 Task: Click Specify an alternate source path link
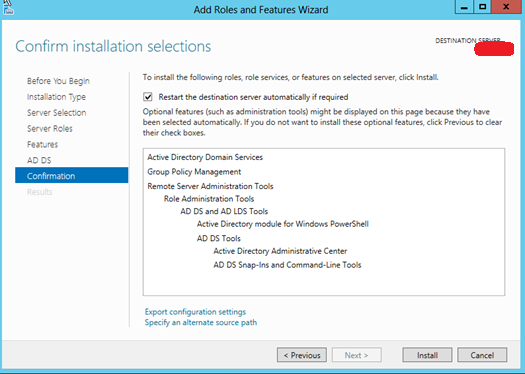coord(201,322)
